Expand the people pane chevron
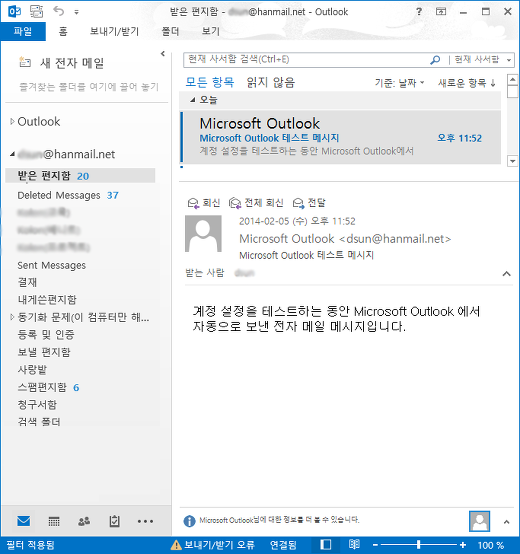The image size is (520, 554). pyautogui.click(x=507, y=522)
